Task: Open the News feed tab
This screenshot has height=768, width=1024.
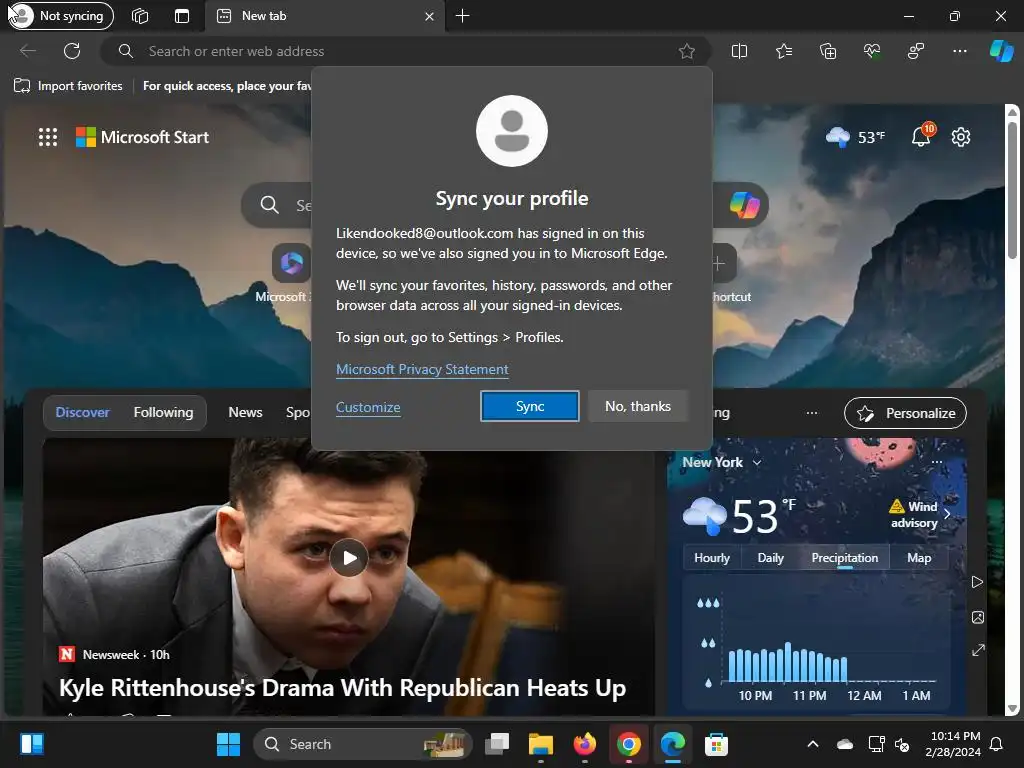Action: click(246, 413)
